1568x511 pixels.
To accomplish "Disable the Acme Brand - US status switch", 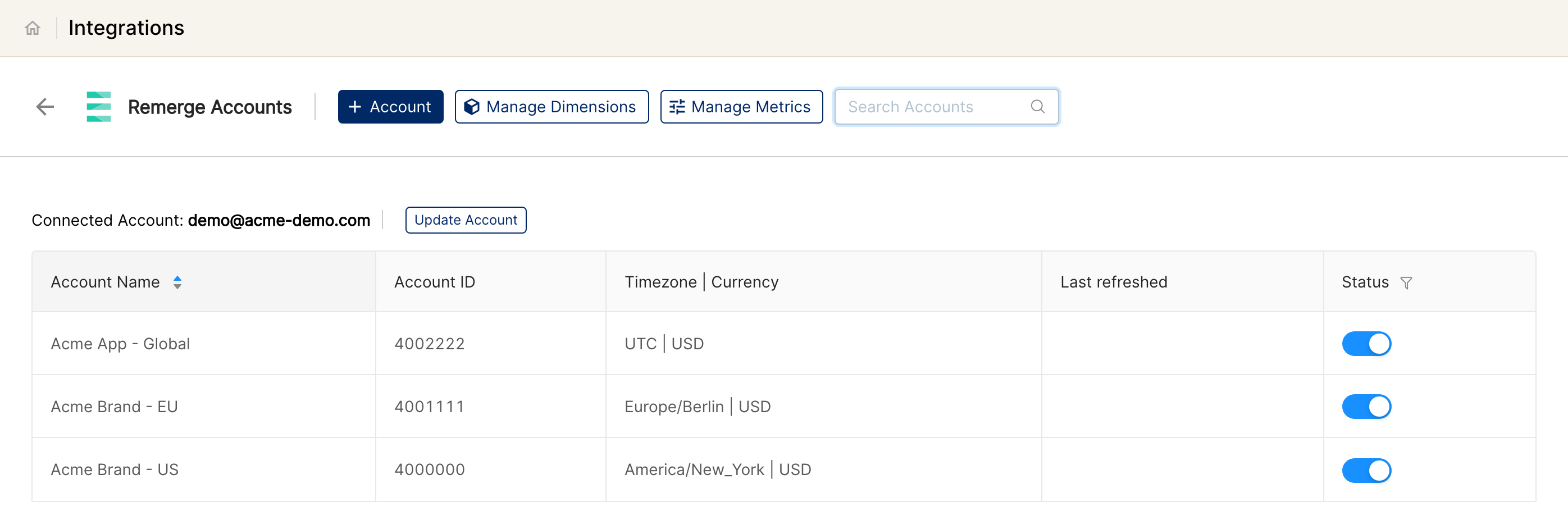I will [1366, 470].
